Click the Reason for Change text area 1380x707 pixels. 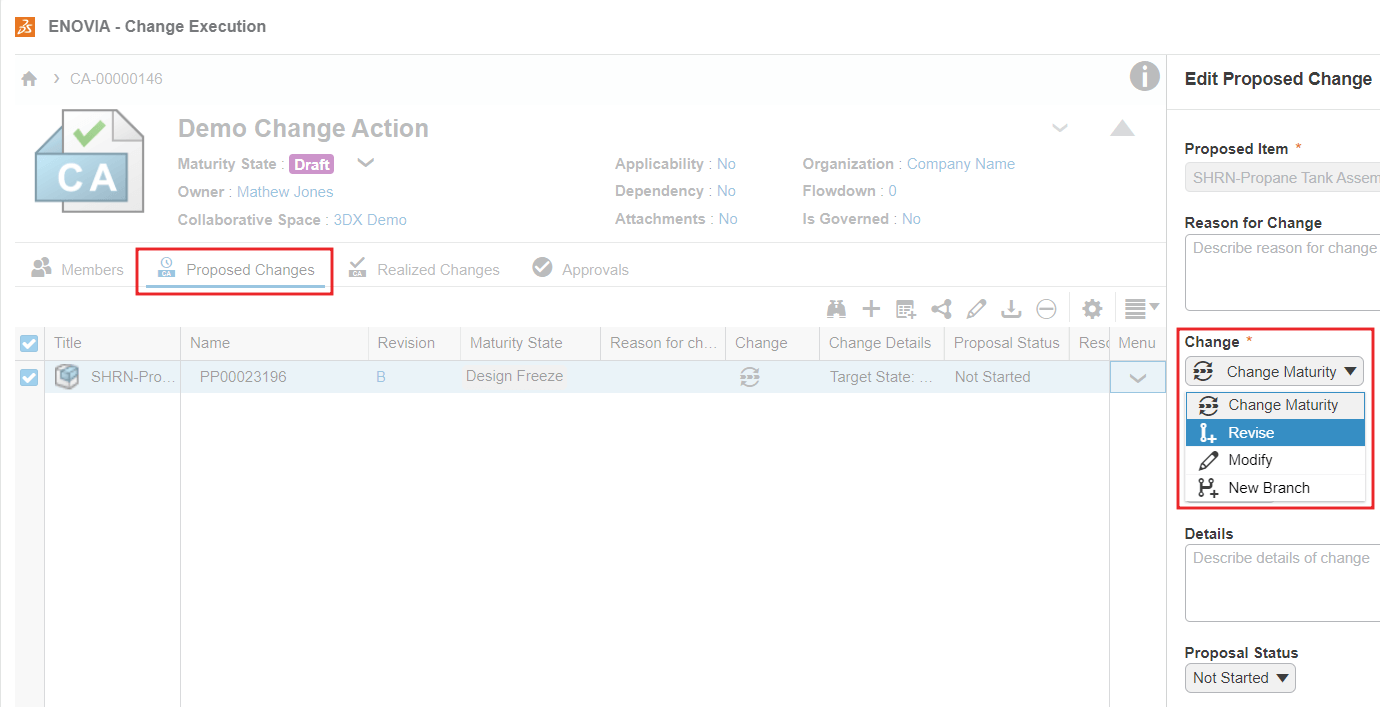point(1282,273)
